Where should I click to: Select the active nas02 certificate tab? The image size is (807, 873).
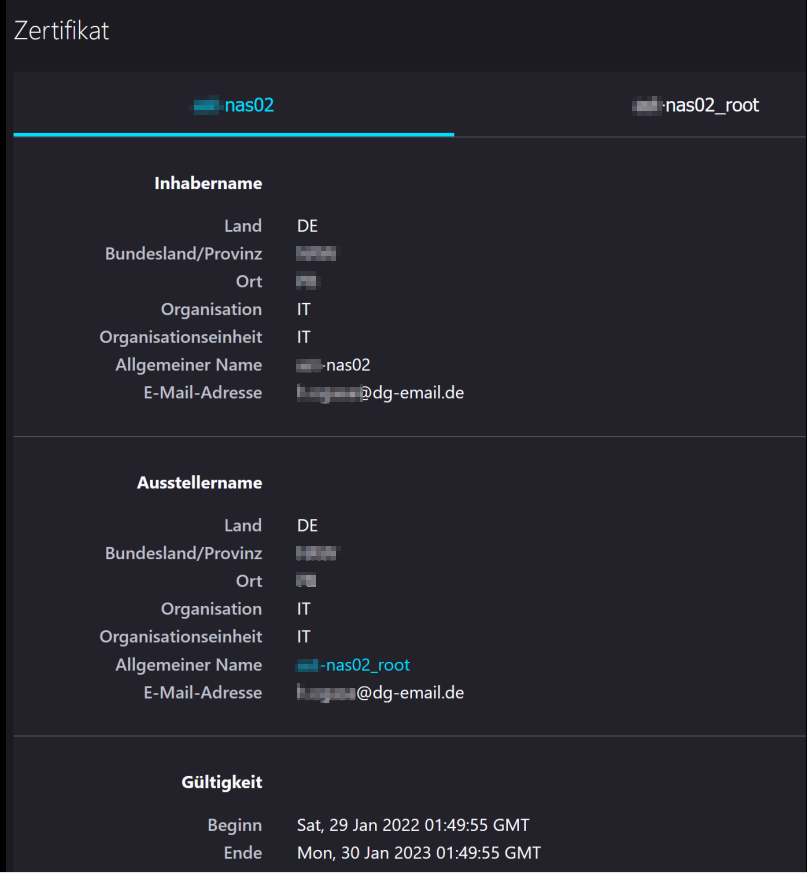(233, 105)
